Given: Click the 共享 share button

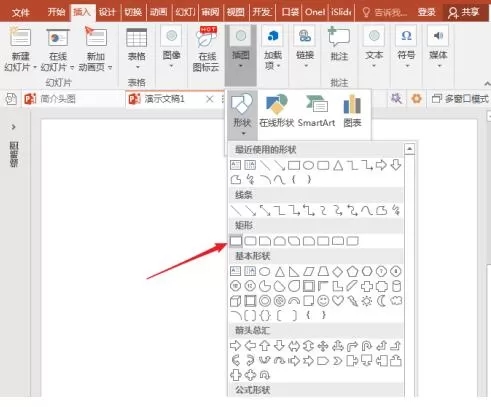Looking at the screenshot, I should [463, 12].
